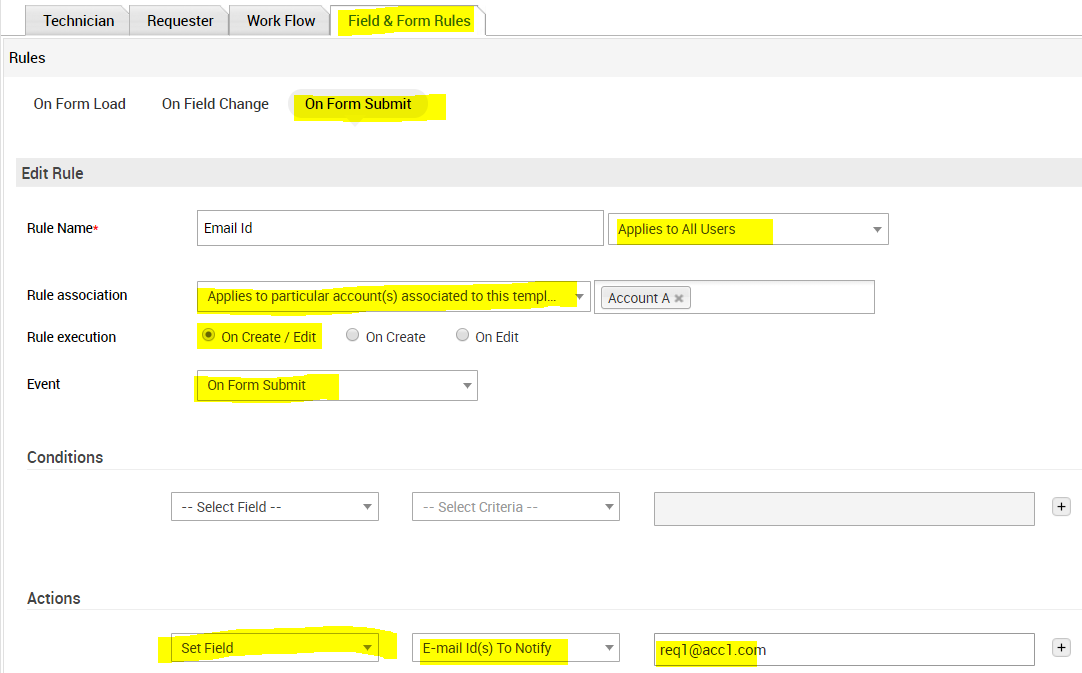1082x673 pixels.
Task: Expand the Select Criteria dropdown
Action: coord(515,507)
